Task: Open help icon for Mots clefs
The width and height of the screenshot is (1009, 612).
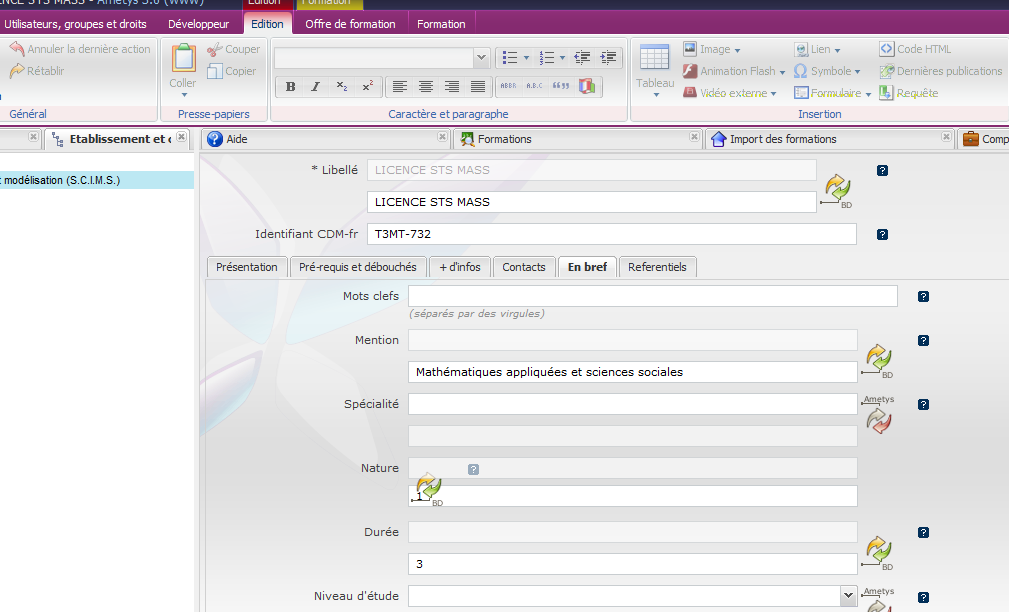Action: [x=923, y=297]
